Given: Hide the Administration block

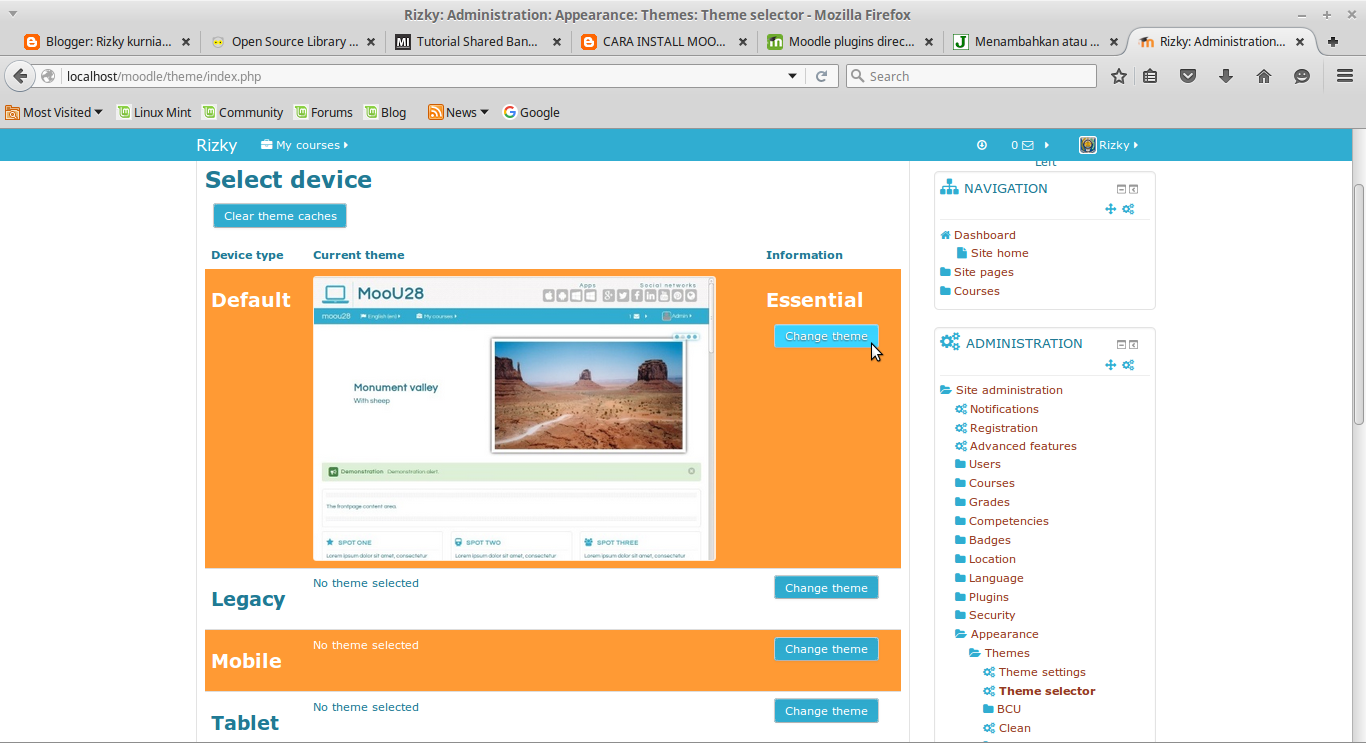Looking at the screenshot, I should click(1121, 344).
